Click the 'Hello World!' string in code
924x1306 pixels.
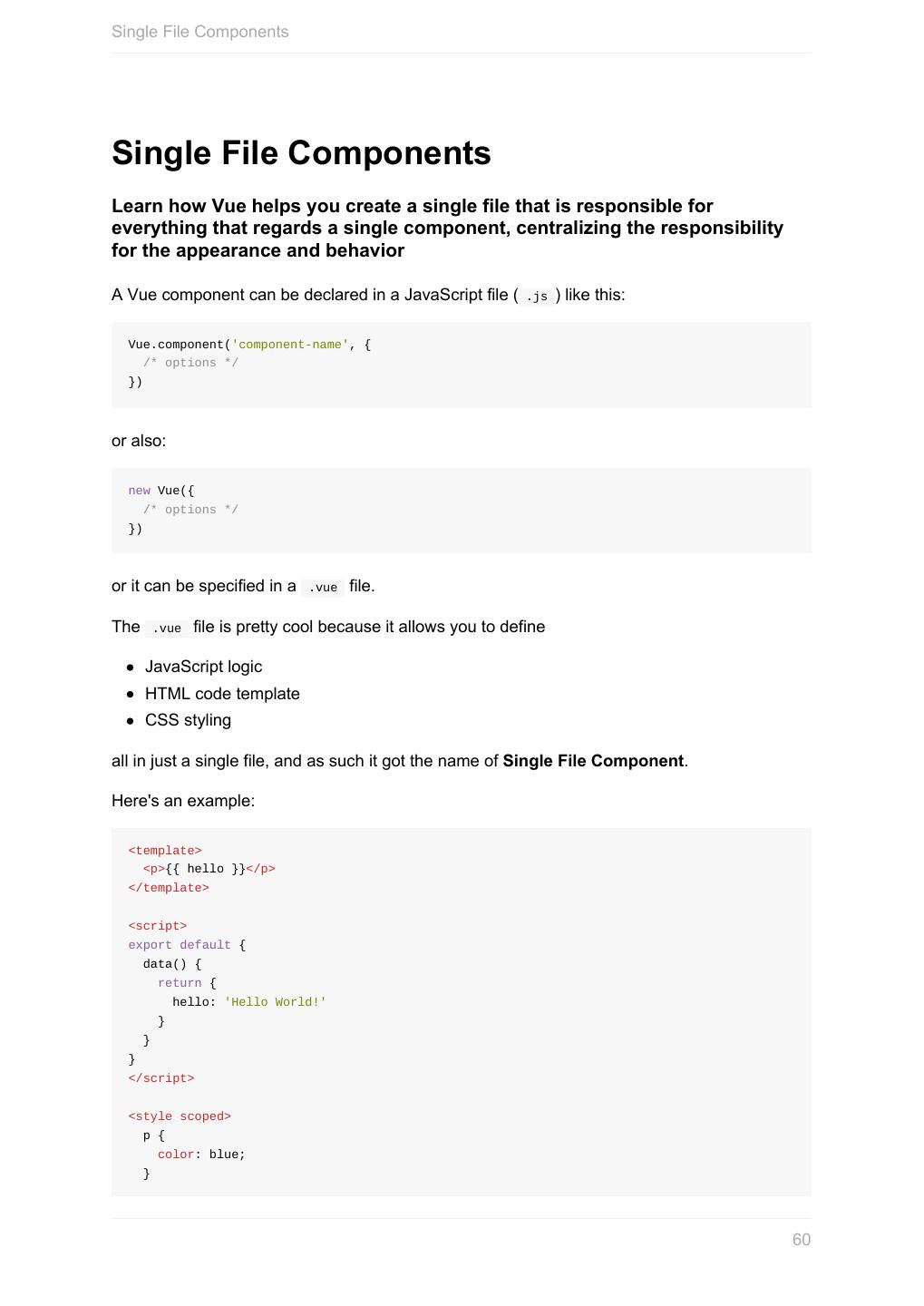pos(275,1002)
